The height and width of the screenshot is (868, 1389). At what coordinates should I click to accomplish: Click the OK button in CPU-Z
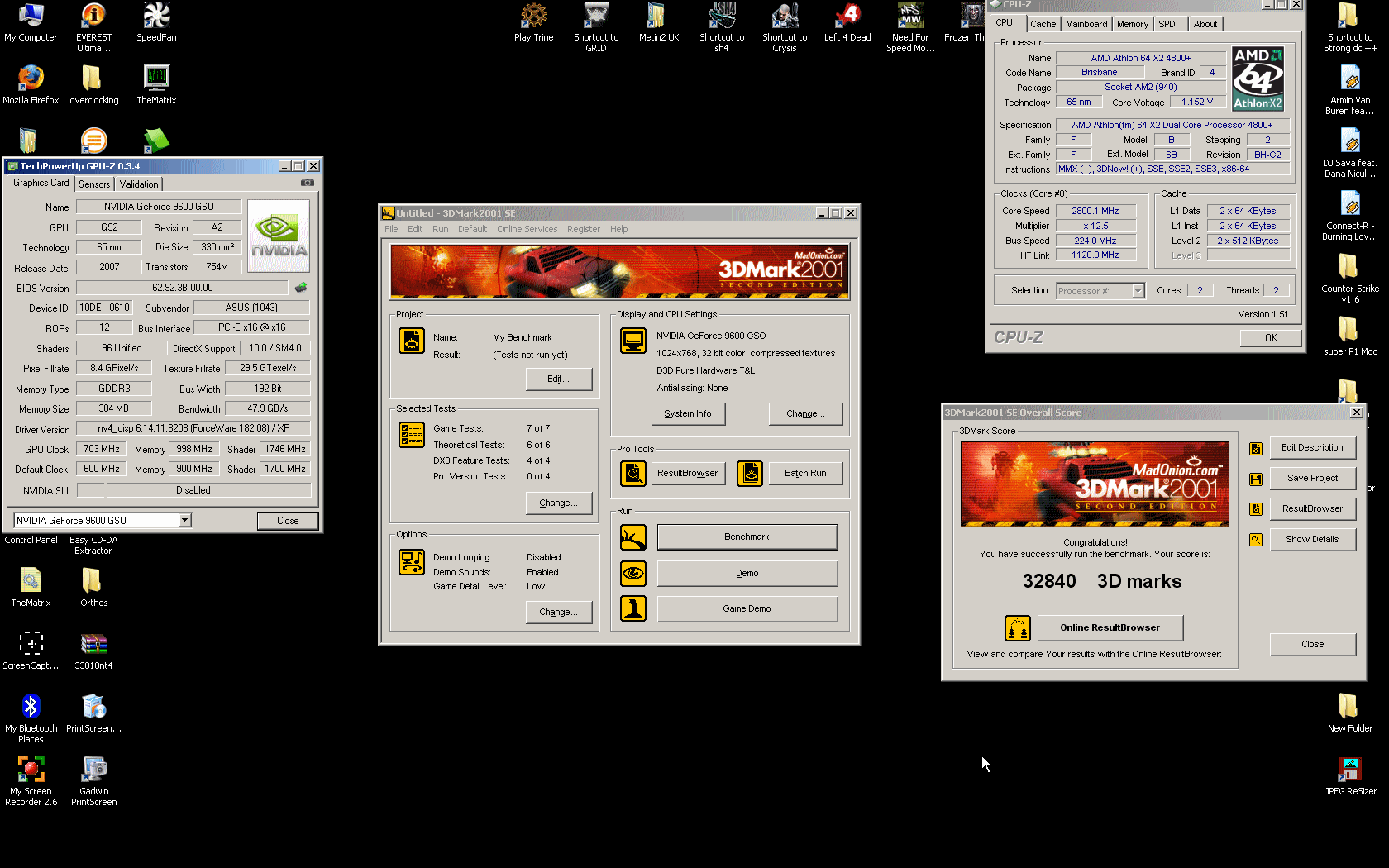pyautogui.click(x=1271, y=338)
